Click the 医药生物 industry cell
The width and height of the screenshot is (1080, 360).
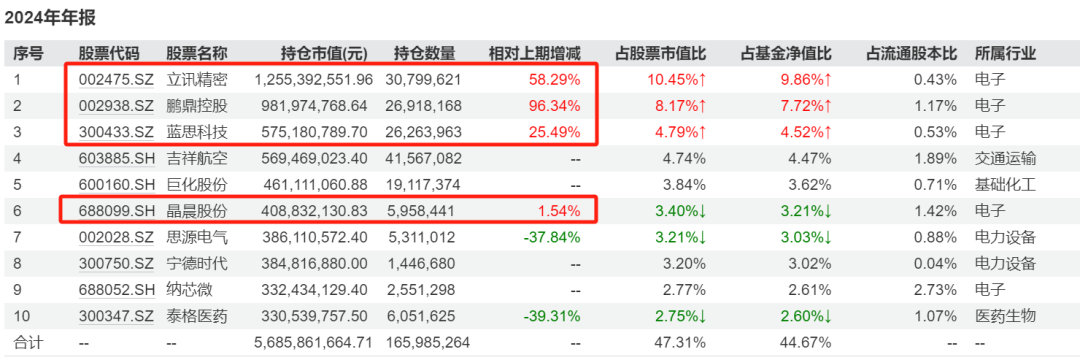pos(1006,316)
